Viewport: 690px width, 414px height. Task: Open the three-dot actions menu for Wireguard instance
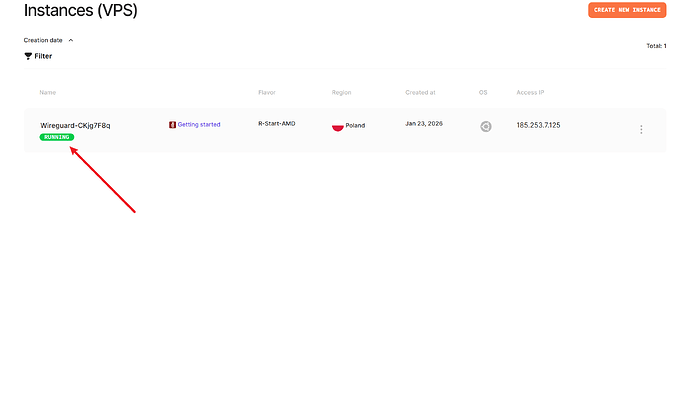pyautogui.click(x=641, y=129)
